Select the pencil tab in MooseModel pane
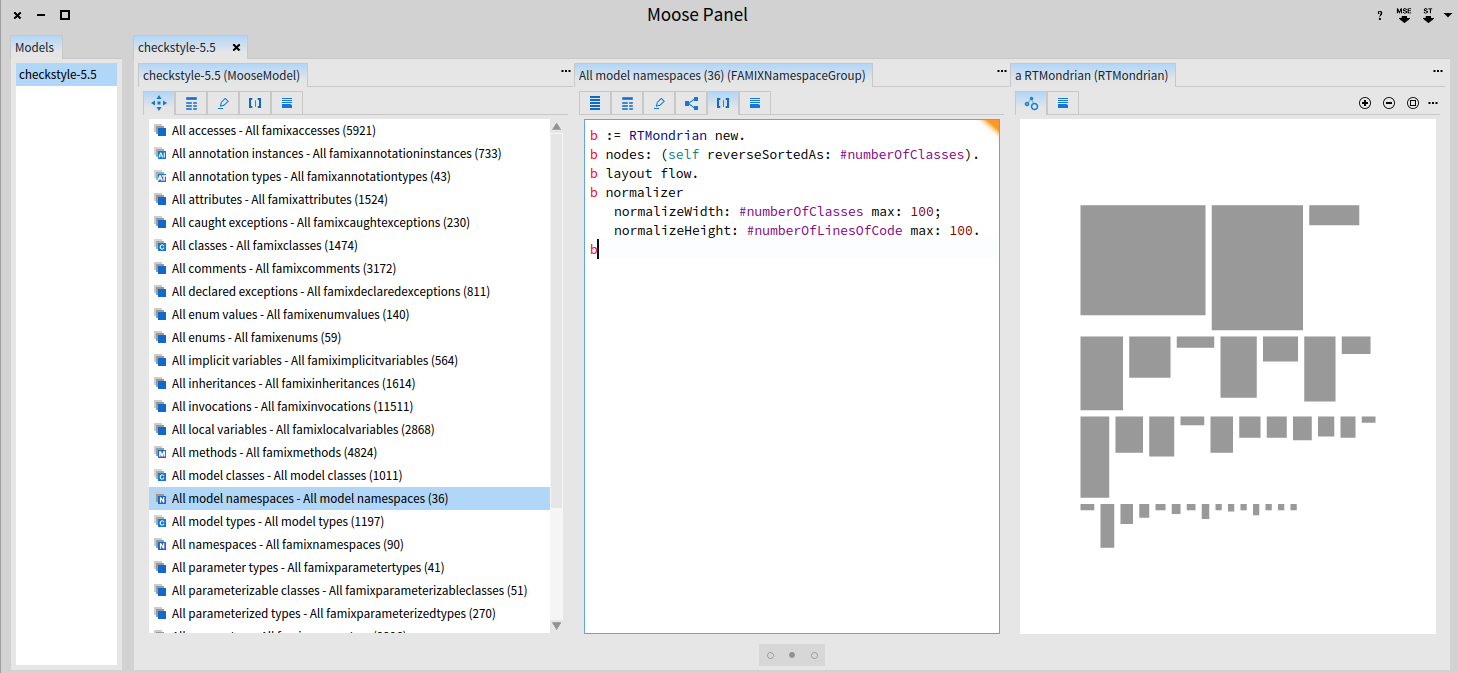The height and width of the screenshot is (673, 1458). (x=223, y=103)
